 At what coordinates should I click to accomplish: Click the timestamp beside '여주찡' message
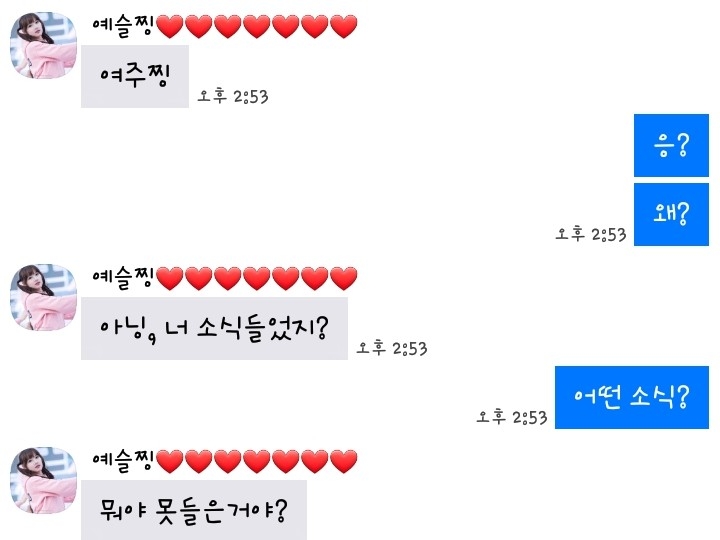pyautogui.click(x=233, y=96)
